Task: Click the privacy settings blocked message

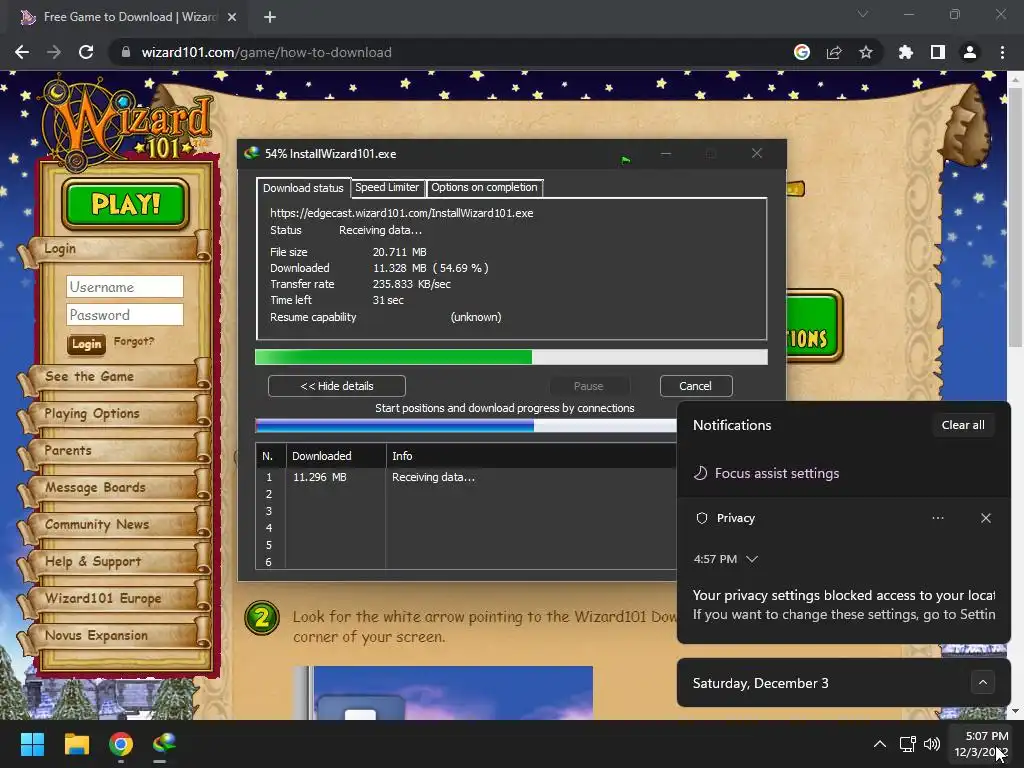Action: click(844, 605)
